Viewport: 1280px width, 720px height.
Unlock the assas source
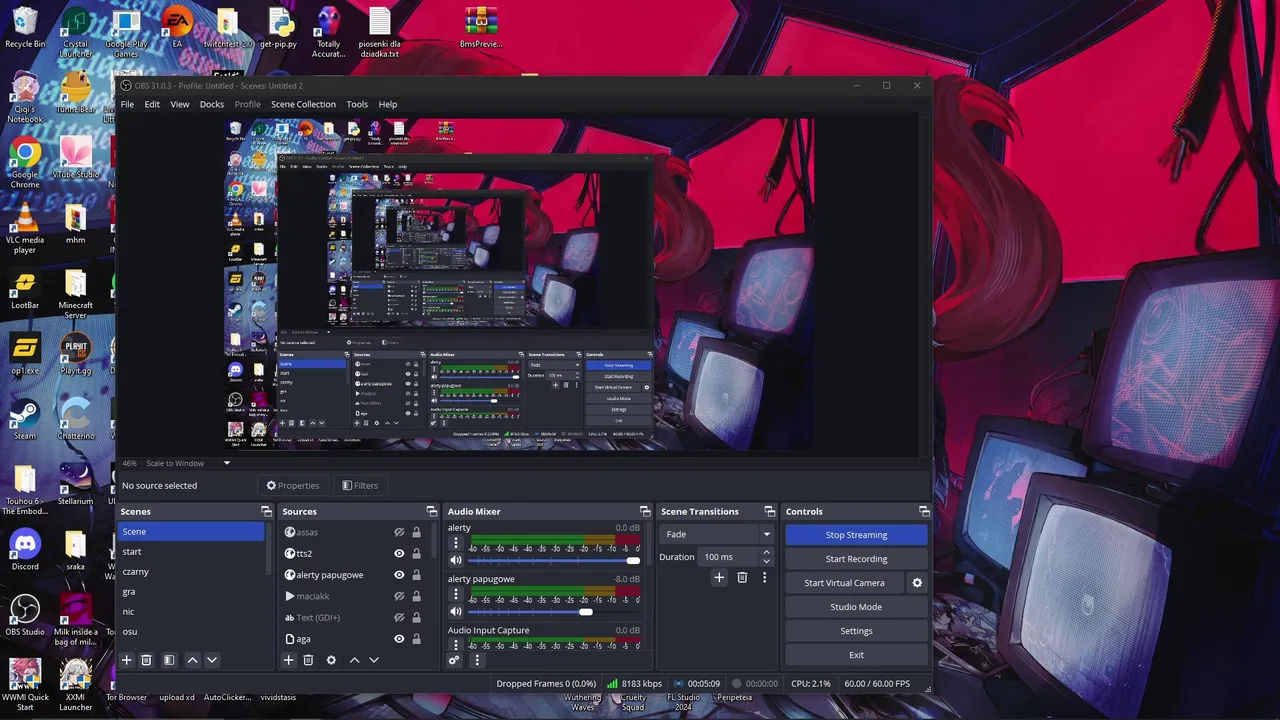(x=416, y=532)
